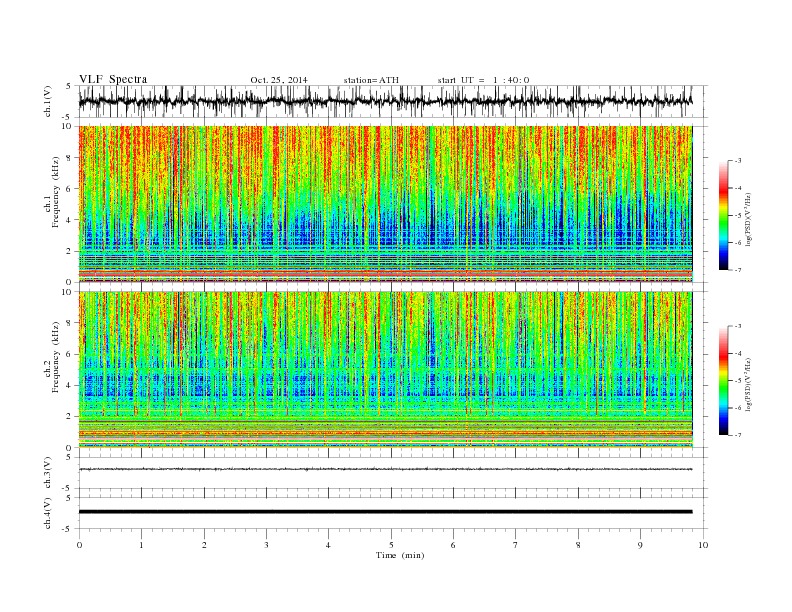792x612 pixels.
Task: Click time axis tick label "3"
Action: pos(266,545)
